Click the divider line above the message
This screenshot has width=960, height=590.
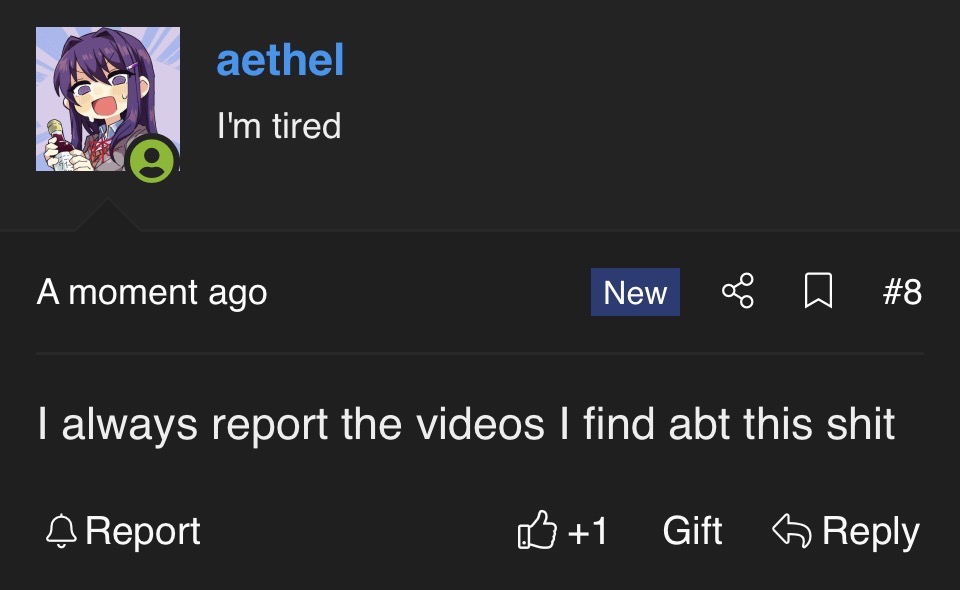pyautogui.click(x=480, y=354)
